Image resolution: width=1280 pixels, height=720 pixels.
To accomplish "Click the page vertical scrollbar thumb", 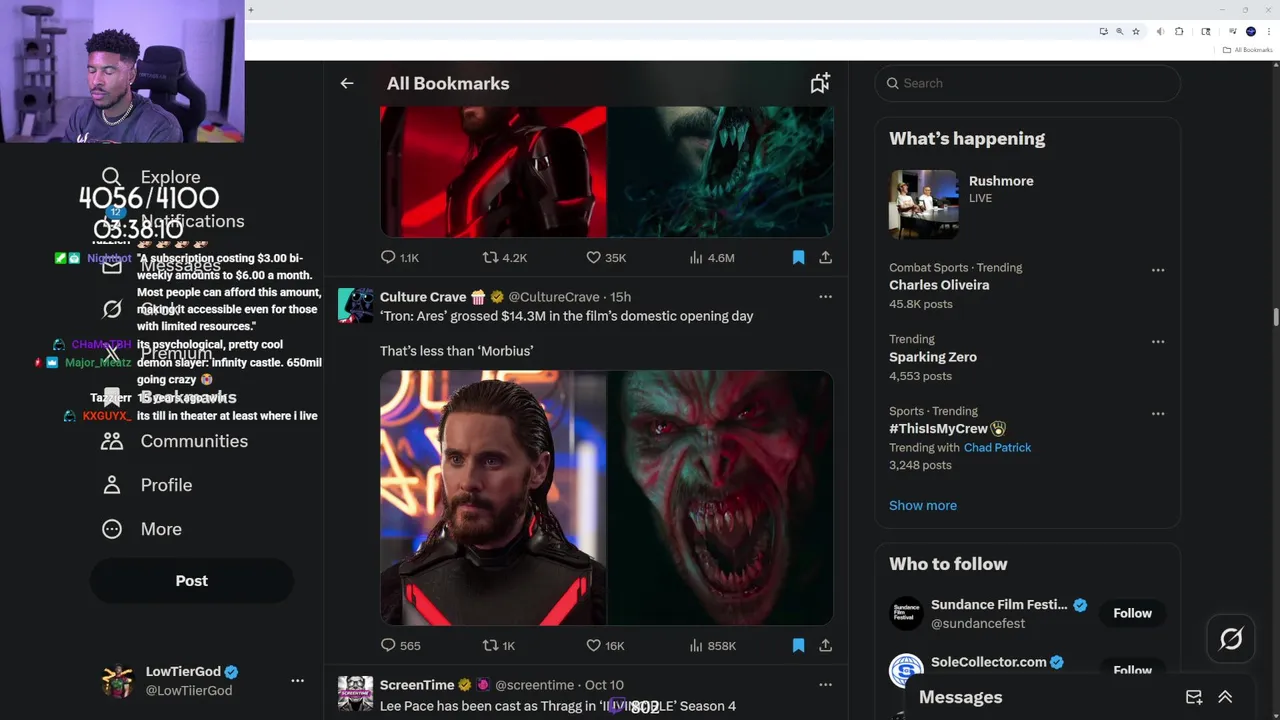I will [1275, 317].
